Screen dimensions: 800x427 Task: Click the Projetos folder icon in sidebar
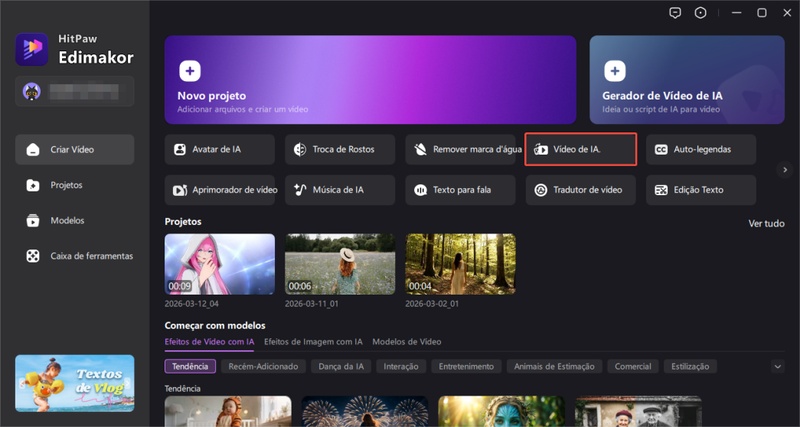(33, 185)
